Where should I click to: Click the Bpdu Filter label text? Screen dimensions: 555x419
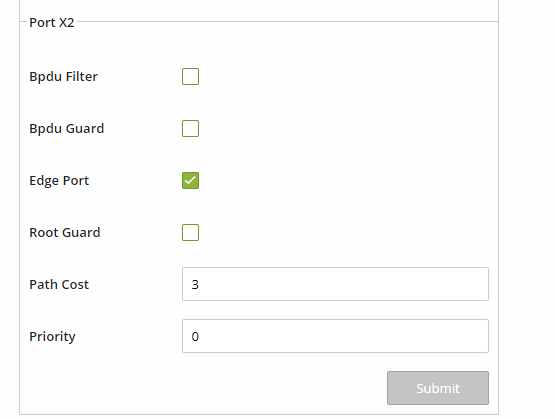[63, 77]
